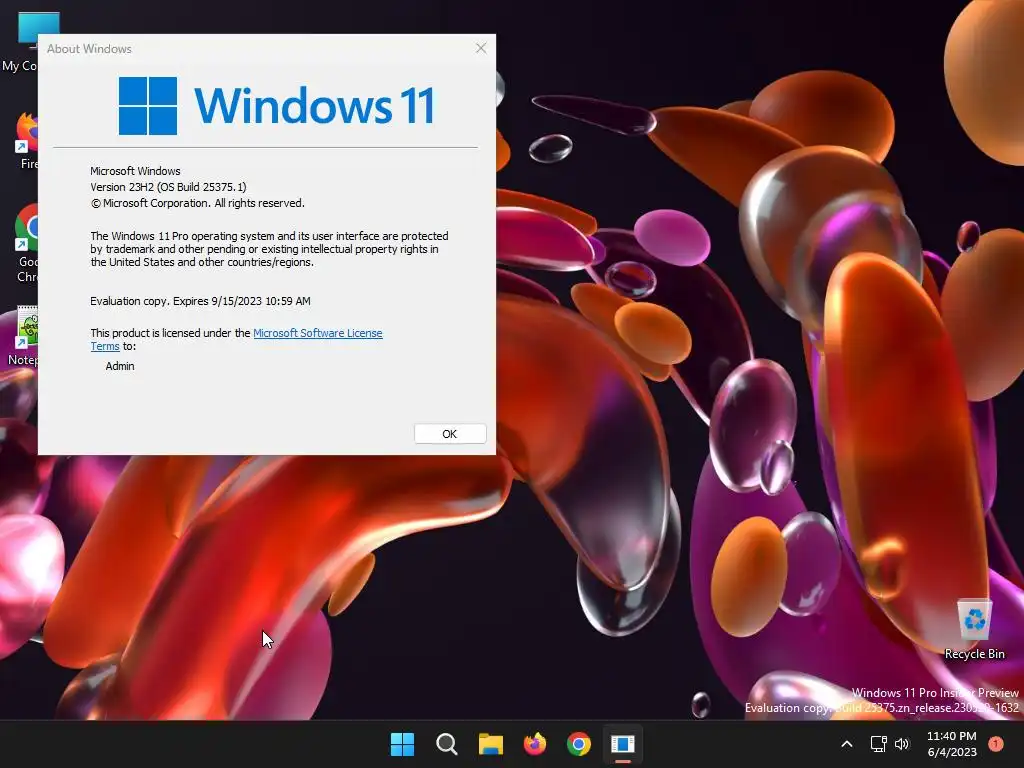Click the "Microsoft Windows" text line
Screen dimensions: 1024x768
point(135,171)
